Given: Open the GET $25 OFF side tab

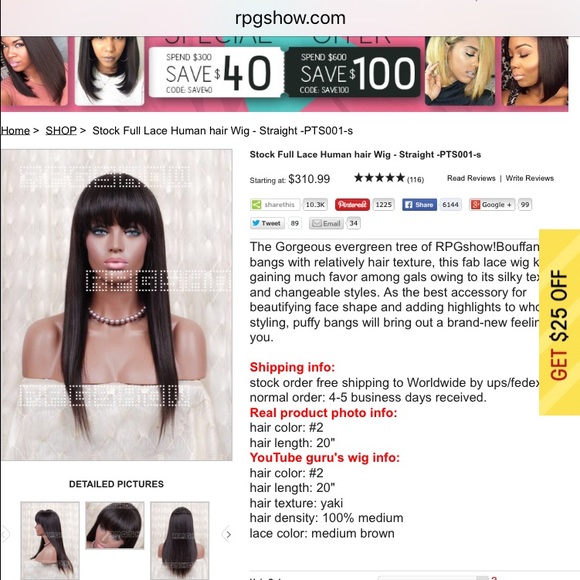Looking at the screenshot, I should point(559,322).
